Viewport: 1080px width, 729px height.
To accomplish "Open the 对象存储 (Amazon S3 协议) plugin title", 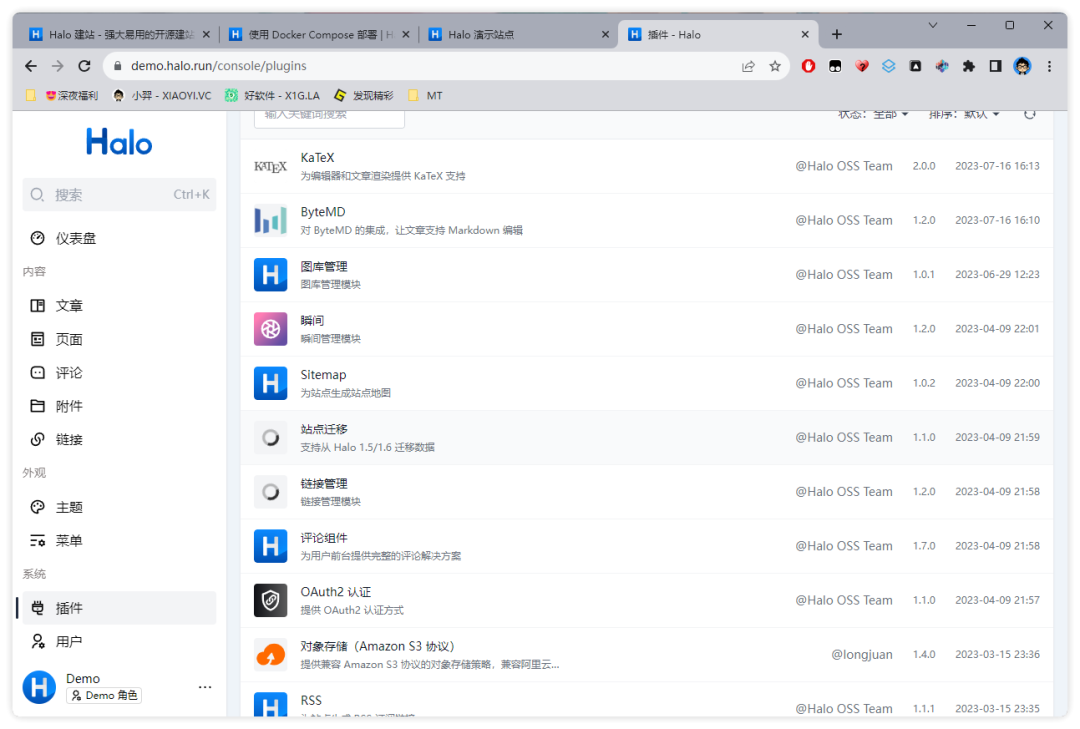I will pyautogui.click(x=378, y=646).
